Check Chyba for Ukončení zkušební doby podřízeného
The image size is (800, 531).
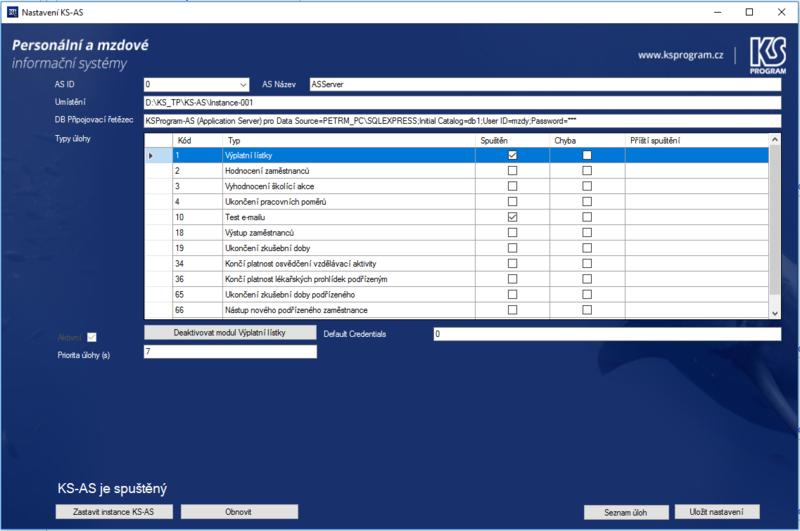coord(587,294)
